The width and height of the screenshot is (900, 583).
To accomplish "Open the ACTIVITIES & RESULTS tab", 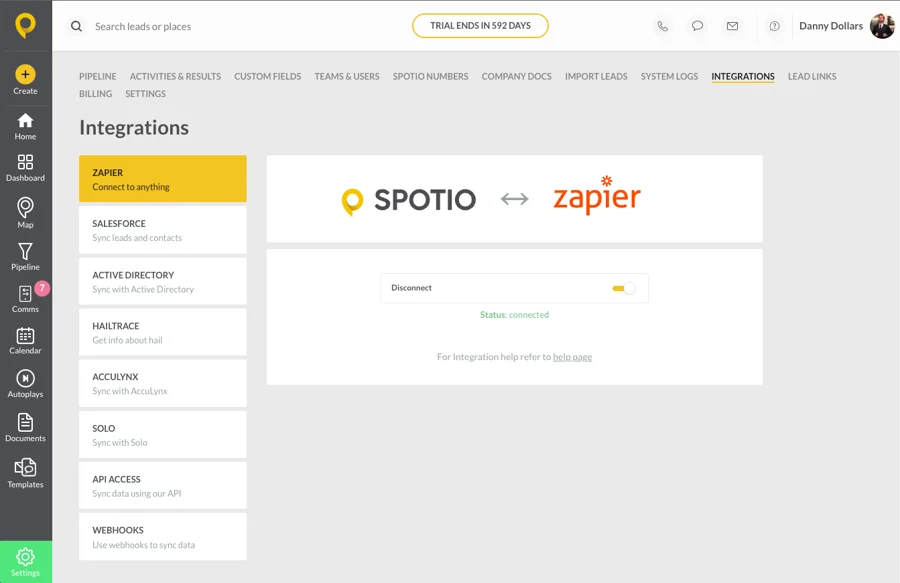I will pos(175,76).
